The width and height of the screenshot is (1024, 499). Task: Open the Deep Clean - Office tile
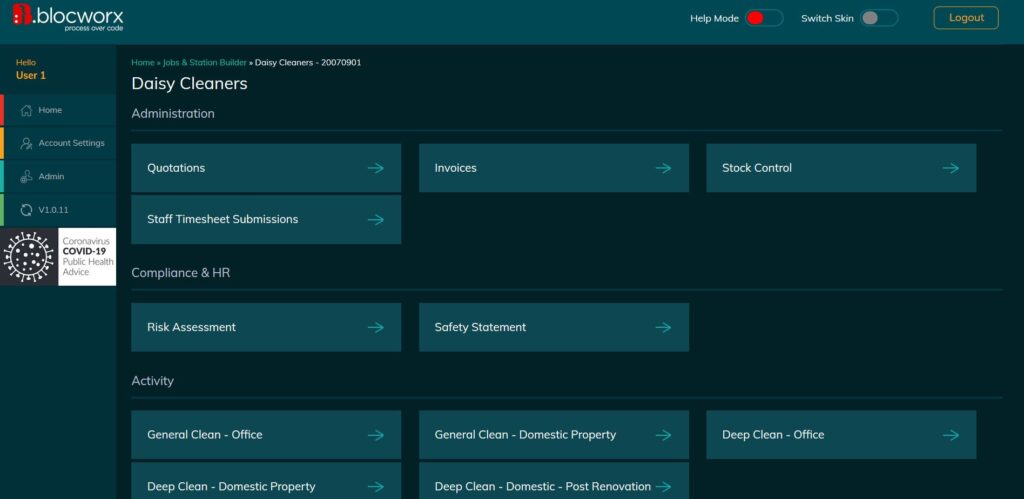click(841, 435)
